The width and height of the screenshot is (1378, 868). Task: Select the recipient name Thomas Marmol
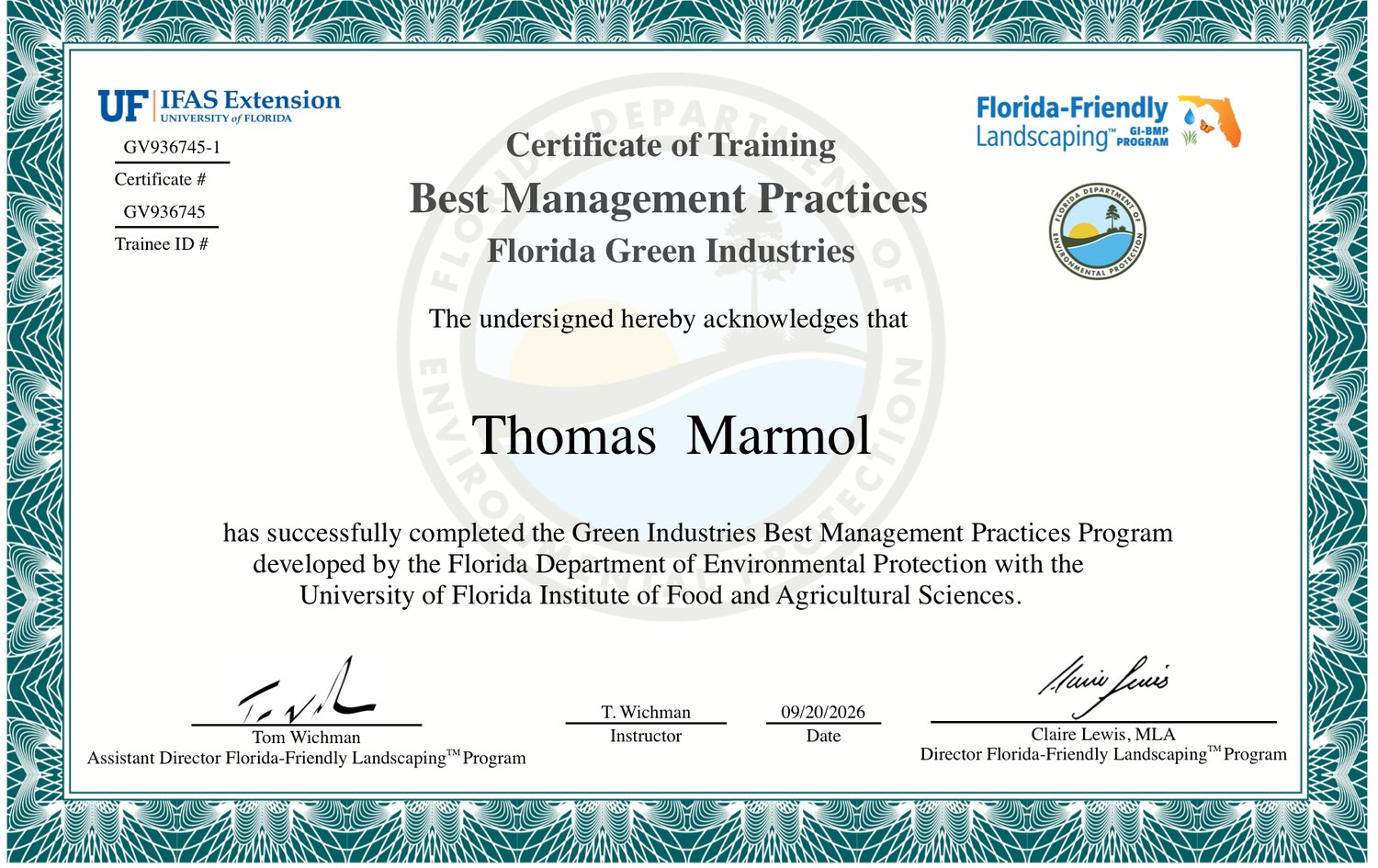pyautogui.click(x=671, y=435)
